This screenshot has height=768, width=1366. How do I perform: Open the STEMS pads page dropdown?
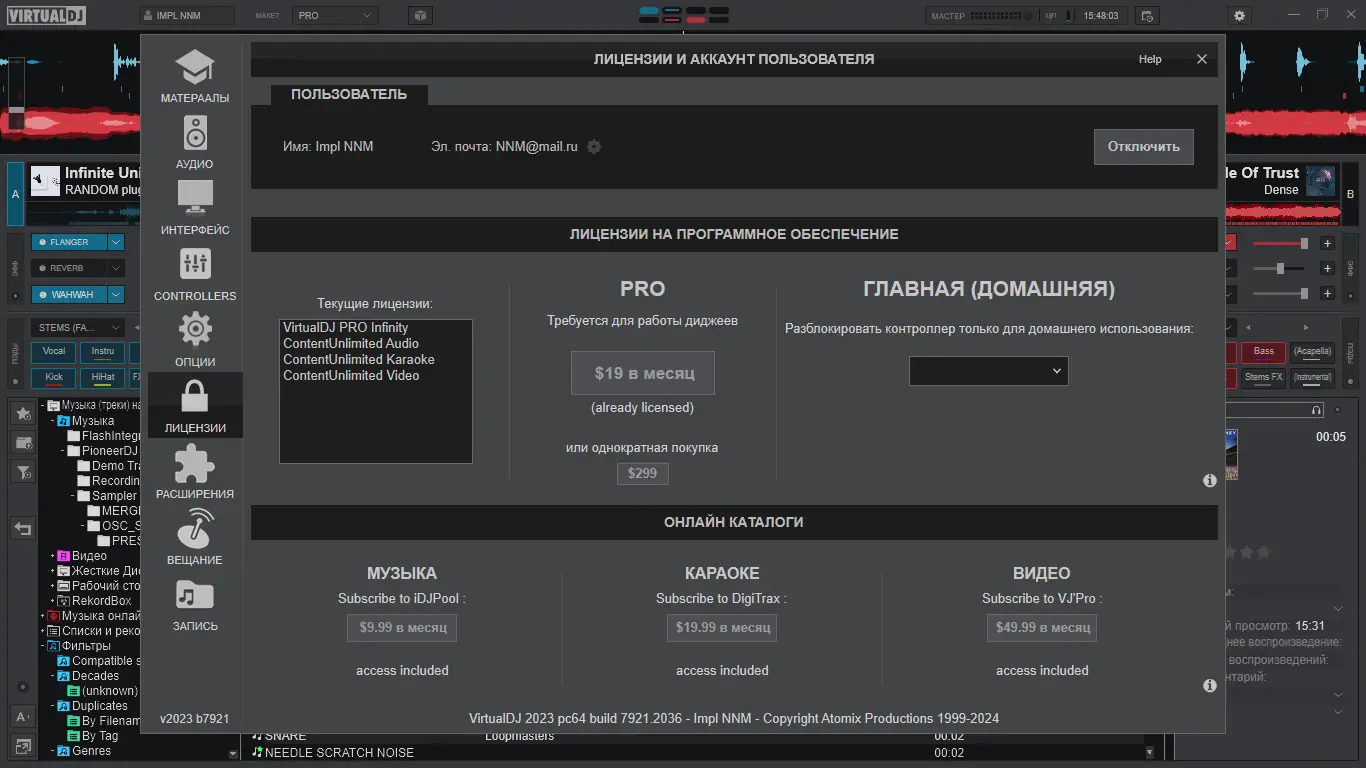(x=78, y=328)
